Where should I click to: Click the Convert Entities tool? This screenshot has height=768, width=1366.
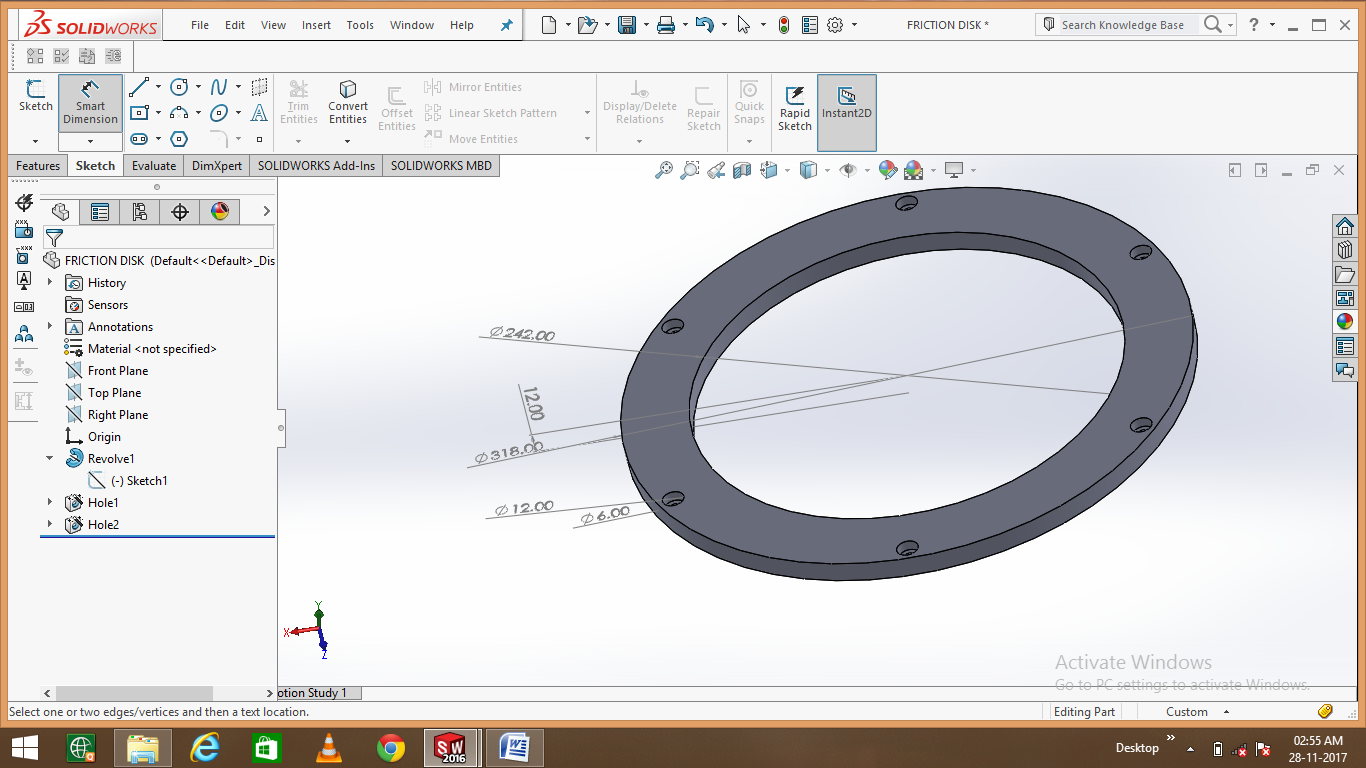click(347, 103)
